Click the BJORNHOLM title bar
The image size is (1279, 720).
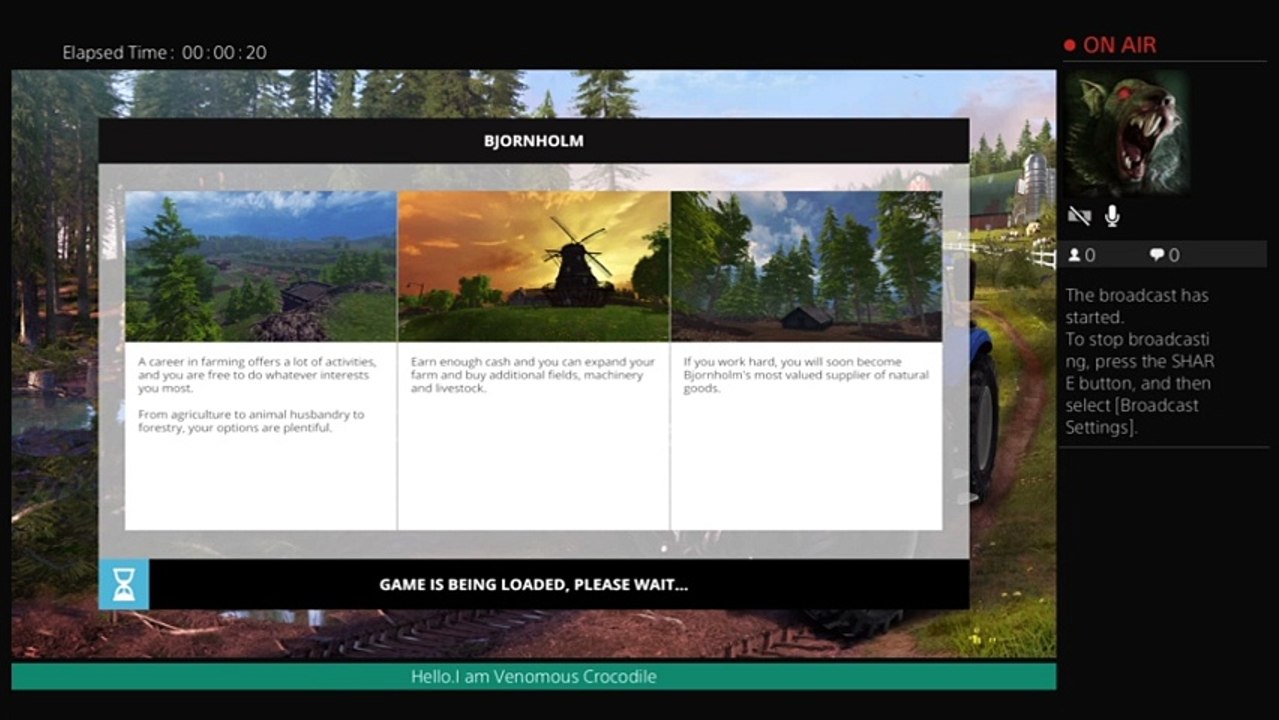(534, 141)
